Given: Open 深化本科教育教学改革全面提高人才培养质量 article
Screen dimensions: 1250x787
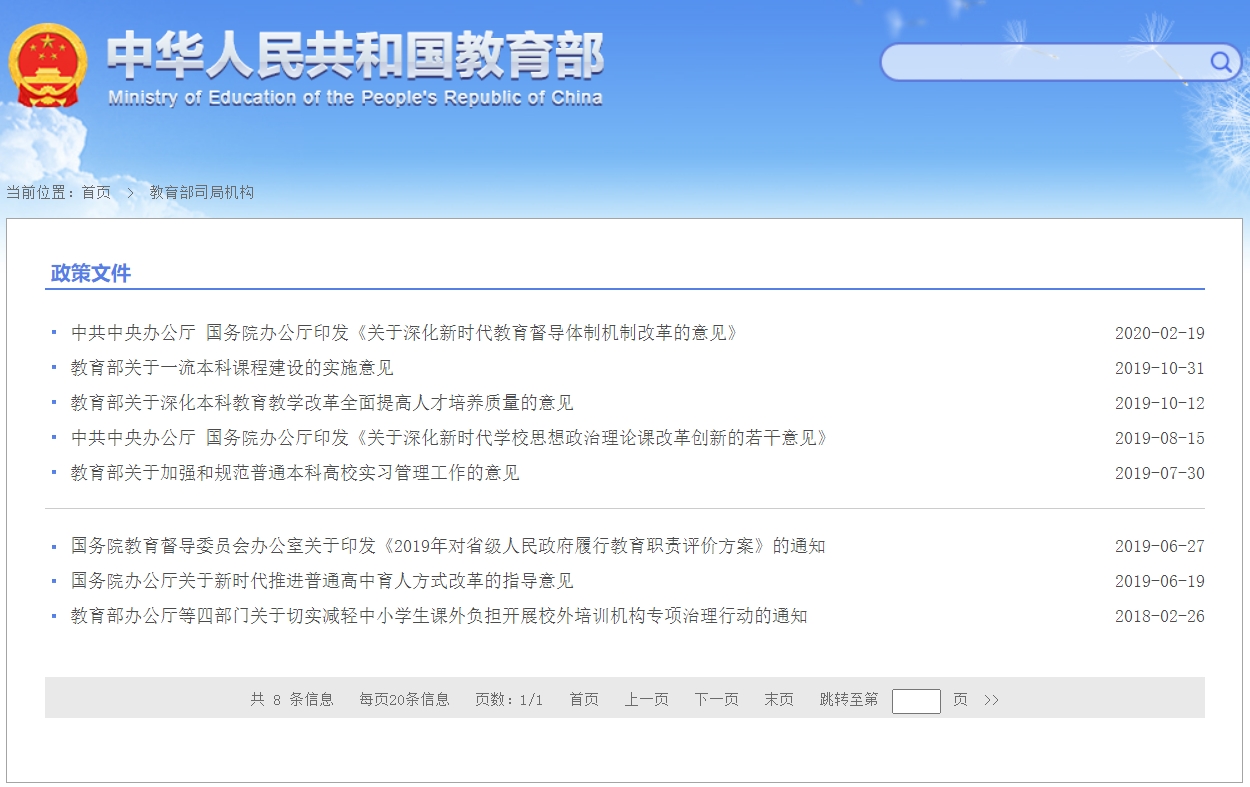Looking at the screenshot, I should 322,403.
